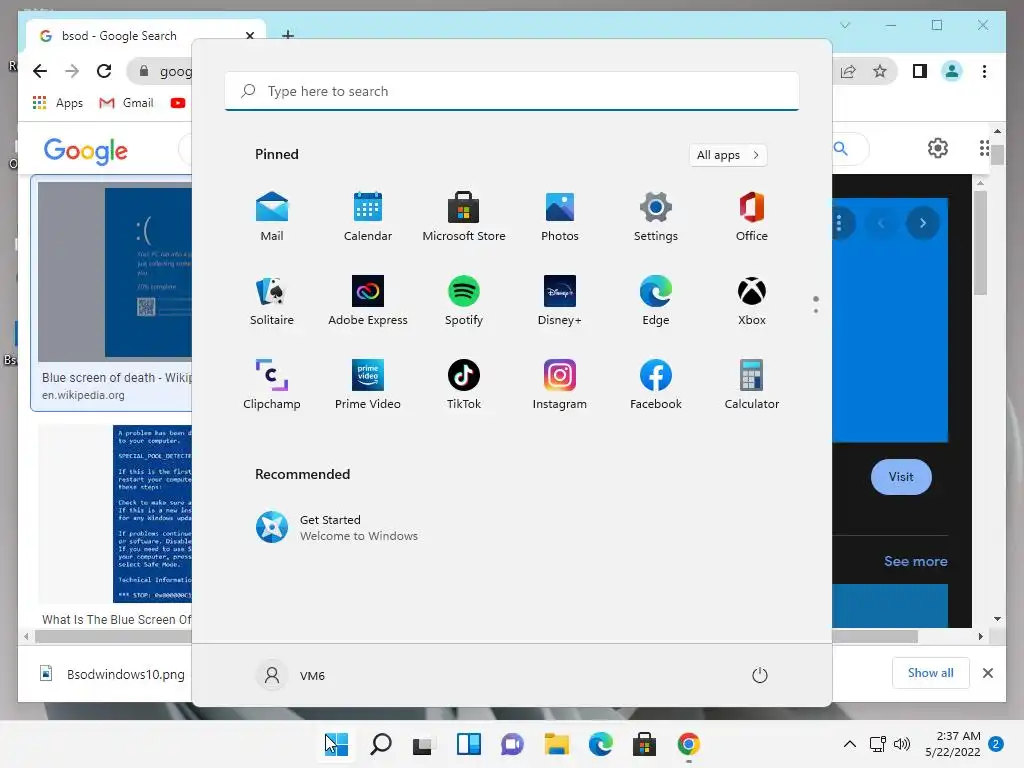Toggle Chrome side panel

pyautogui.click(x=920, y=71)
